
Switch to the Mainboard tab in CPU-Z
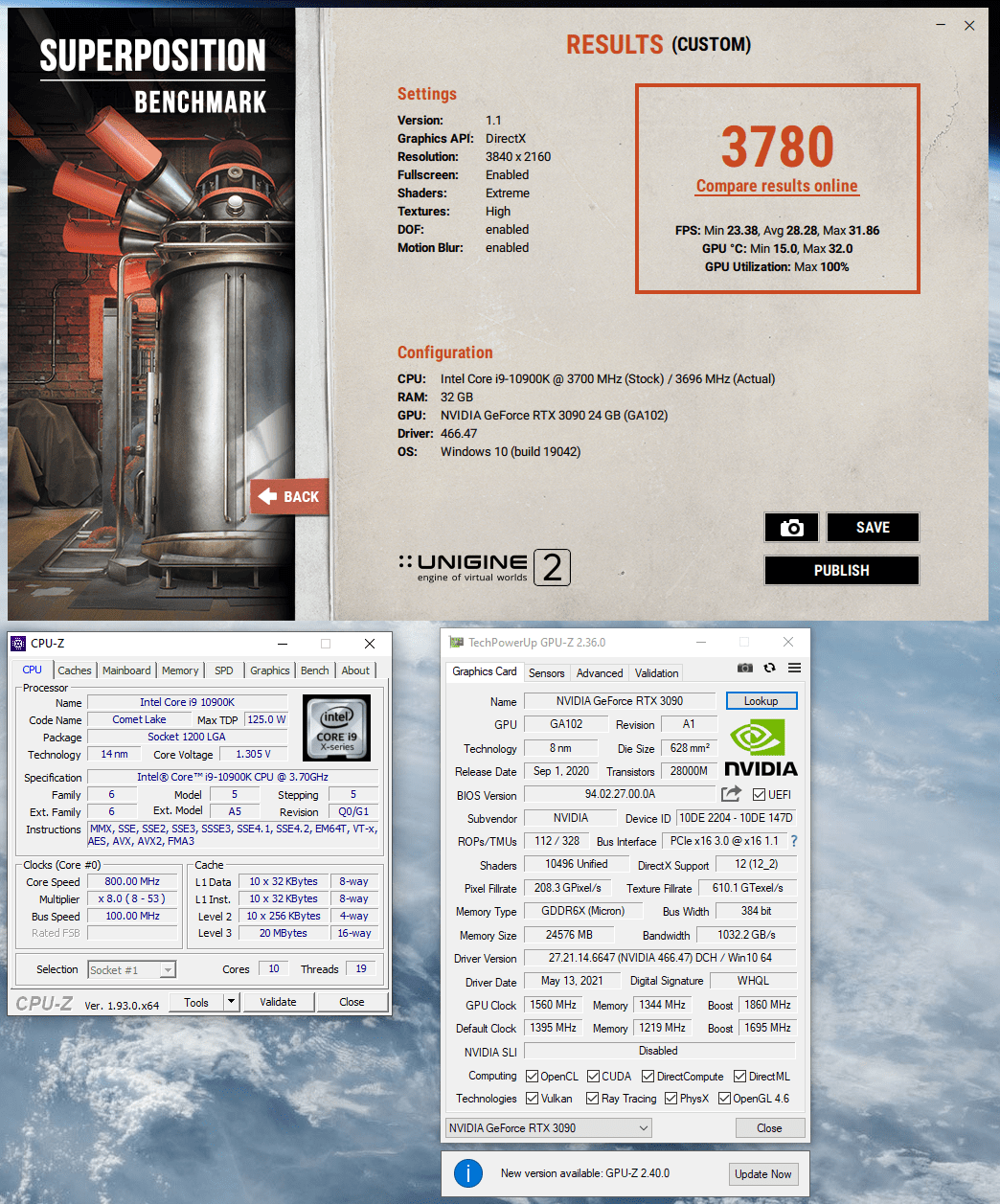[x=126, y=670]
